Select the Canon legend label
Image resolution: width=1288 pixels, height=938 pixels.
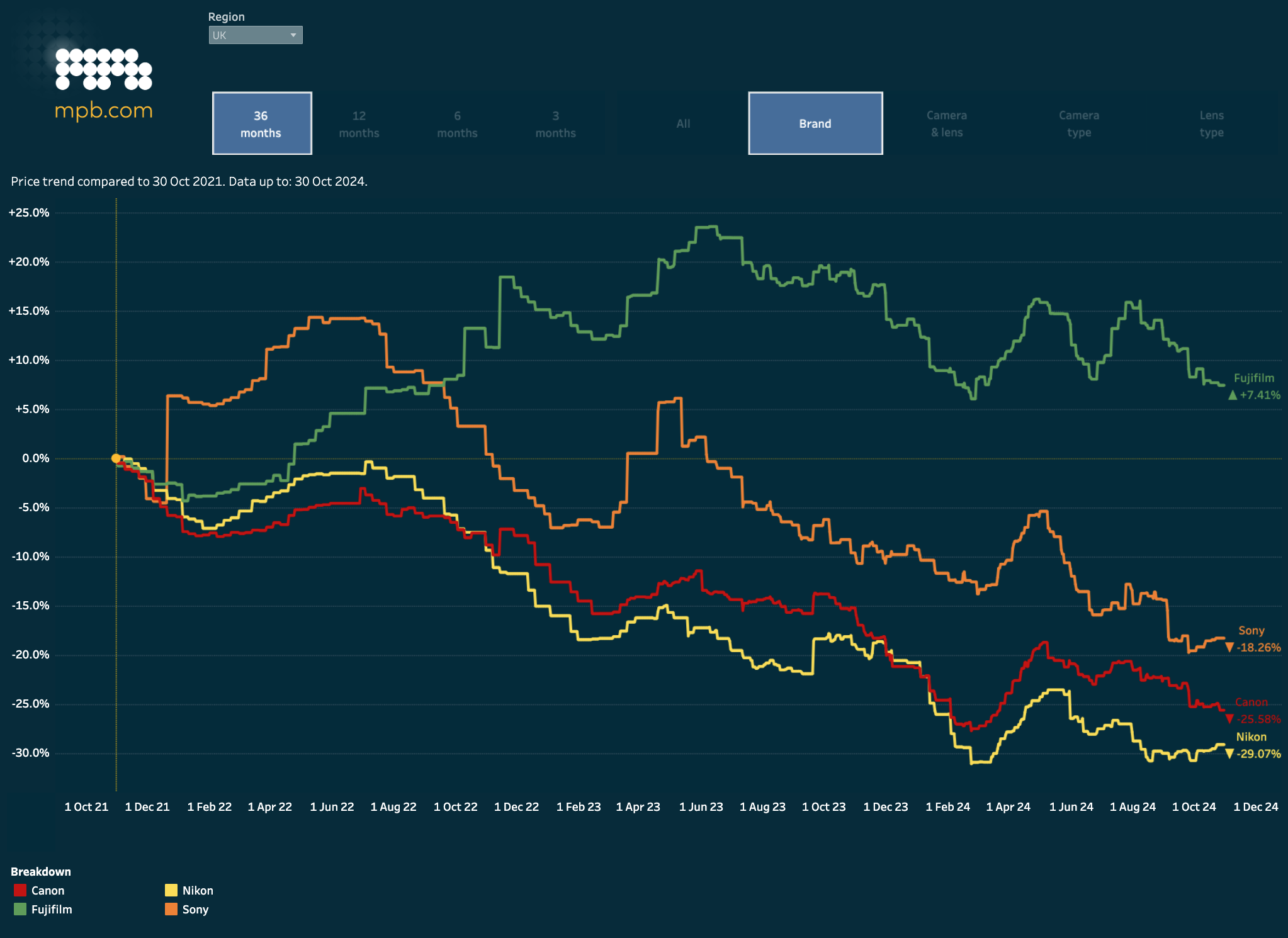click(x=48, y=890)
